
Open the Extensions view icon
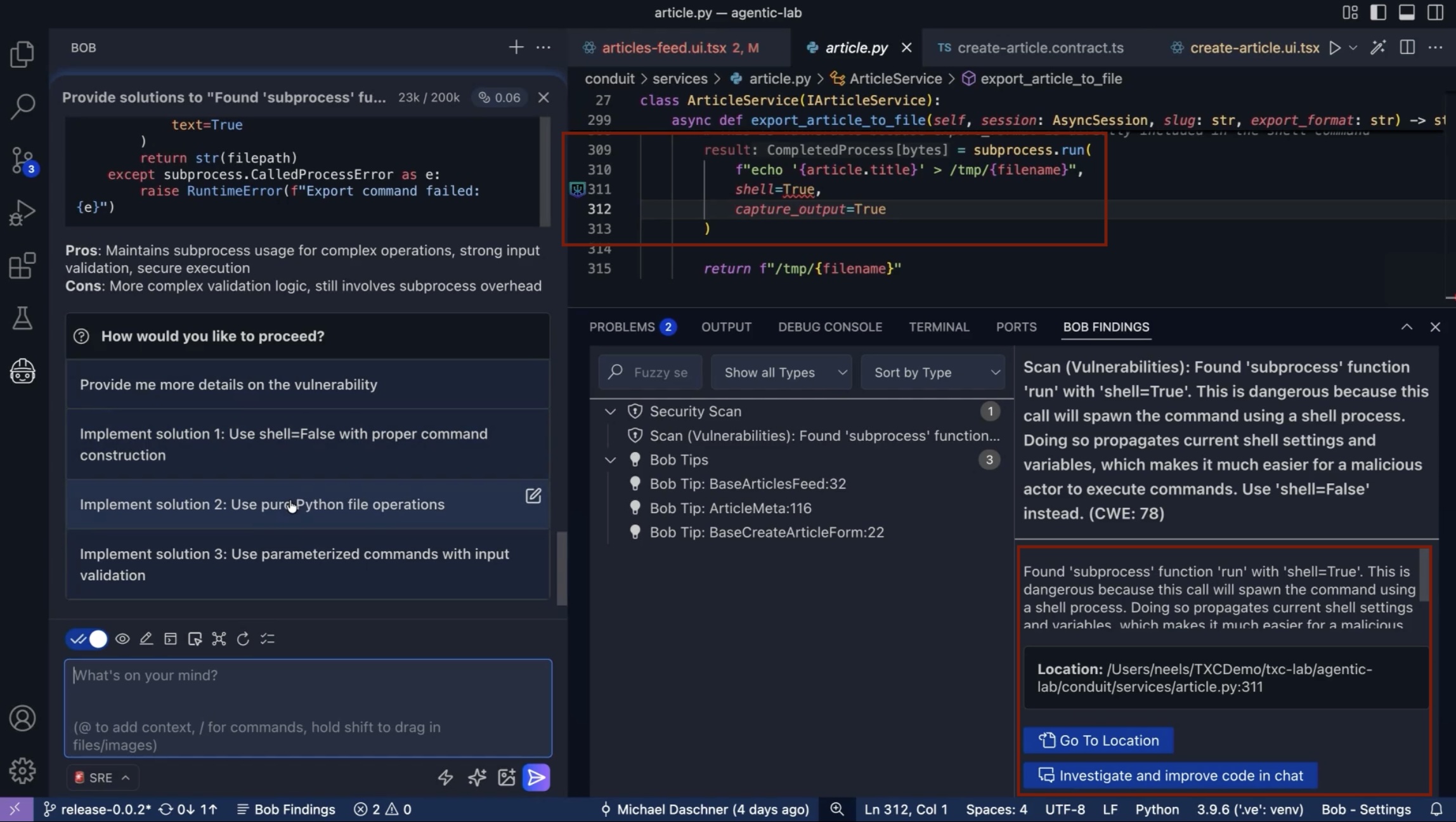tap(22, 266)
